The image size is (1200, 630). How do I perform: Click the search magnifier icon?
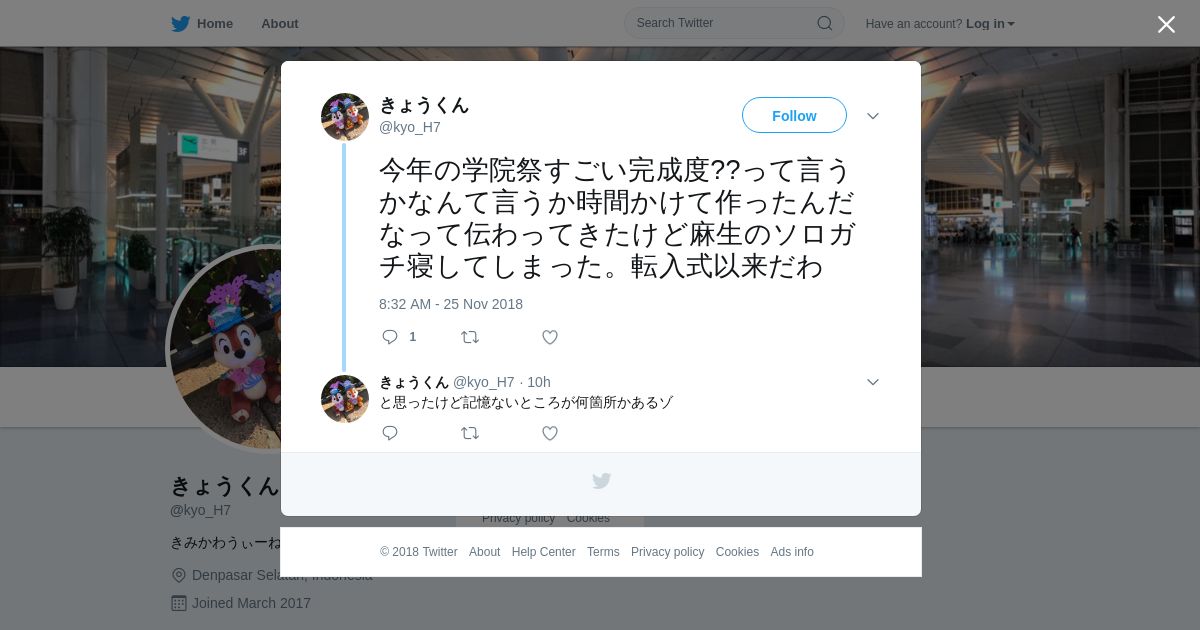click(x=825, y=23)
